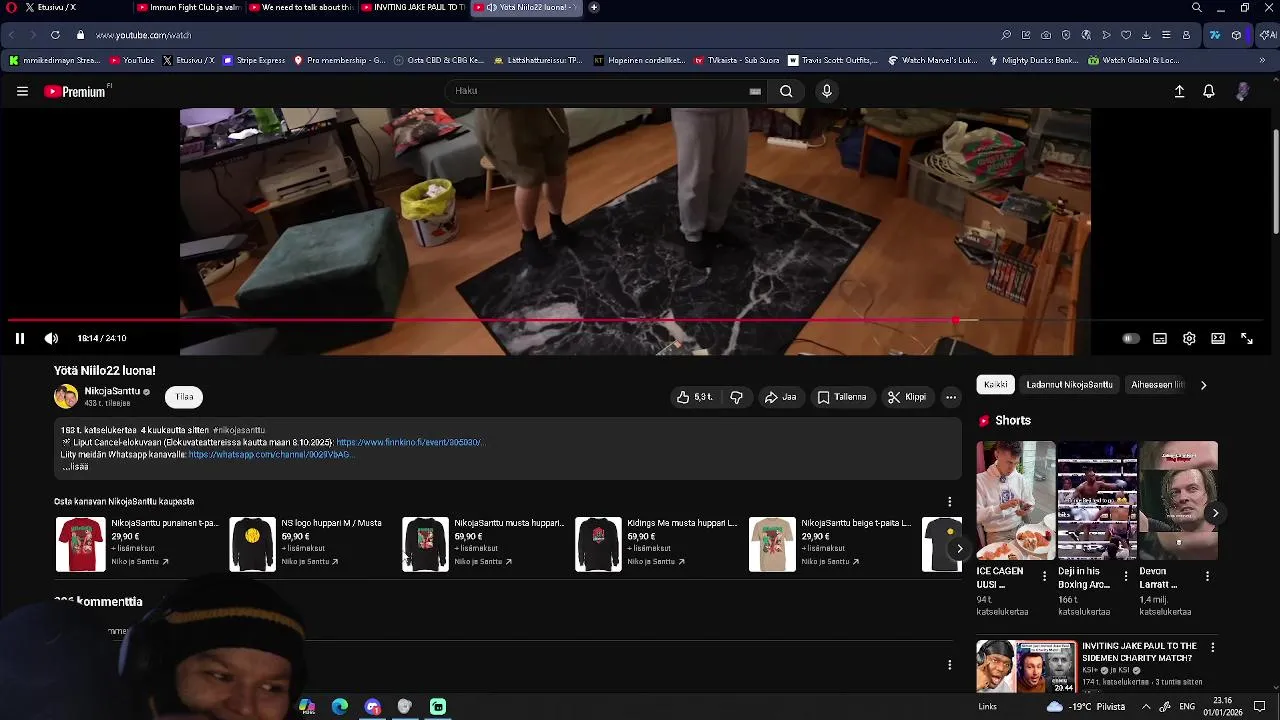Image resolution: width=1280 pixels, height=720 pixels.
Task: Open the player settings gear
Action: coord(1189,339)
